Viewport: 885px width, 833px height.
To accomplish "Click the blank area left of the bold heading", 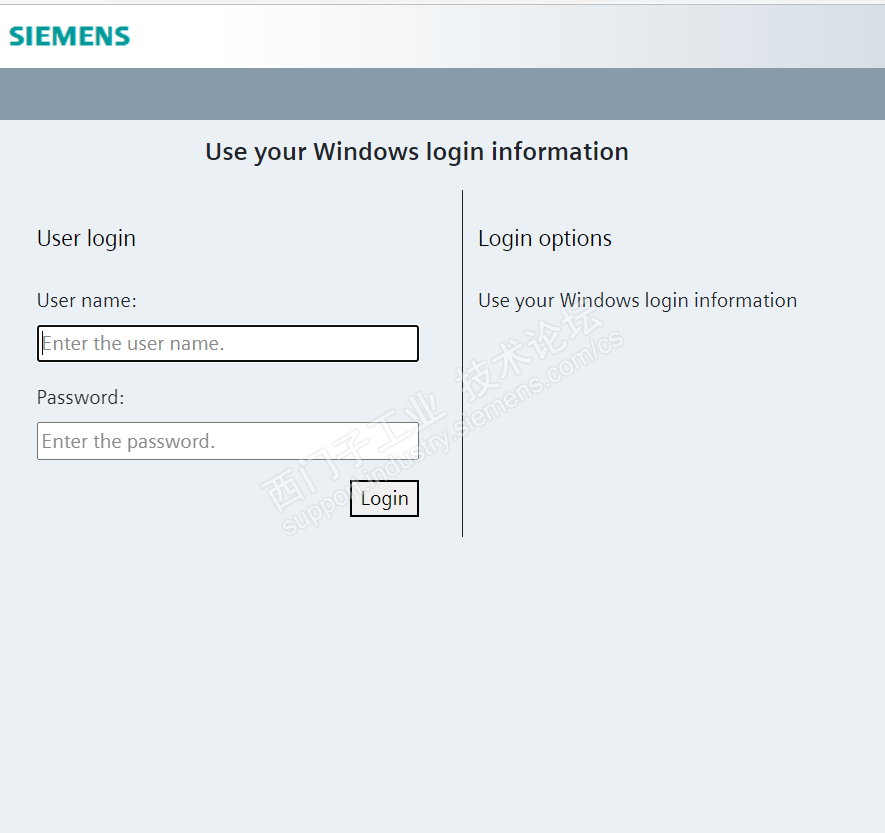I will point(100,152).
